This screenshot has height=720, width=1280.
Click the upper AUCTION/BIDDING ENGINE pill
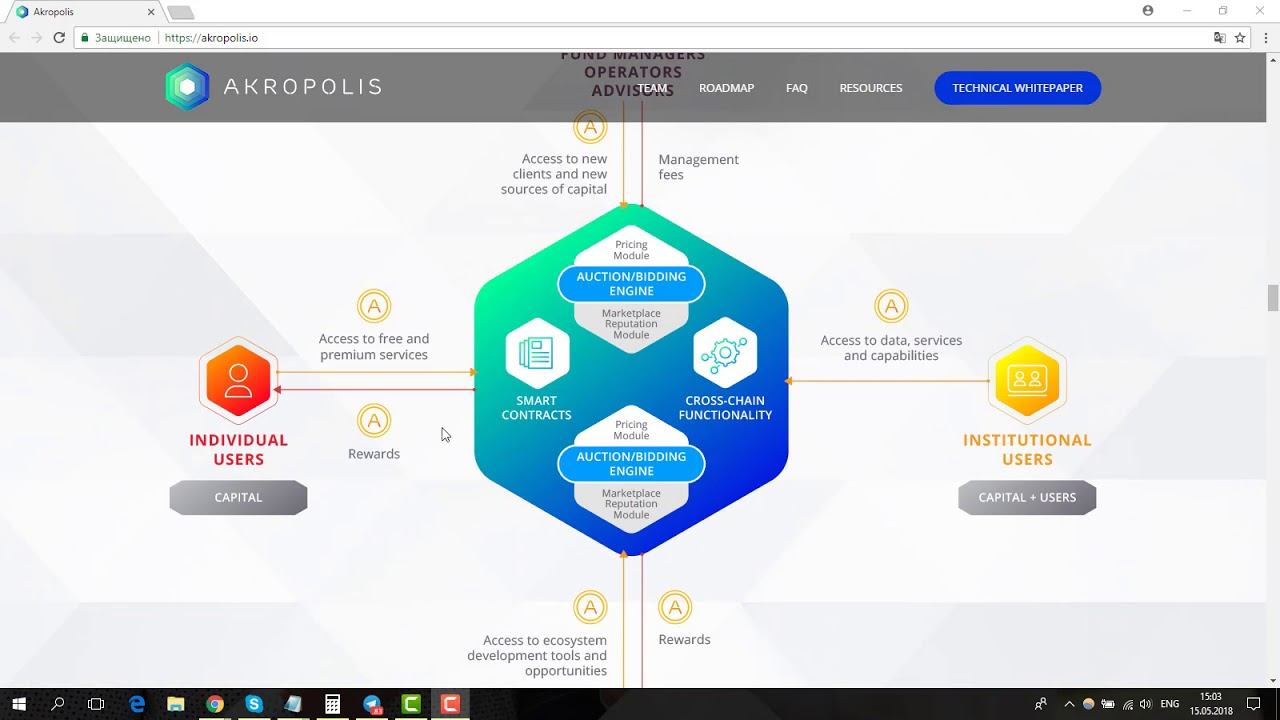click(x=631, y=284)
